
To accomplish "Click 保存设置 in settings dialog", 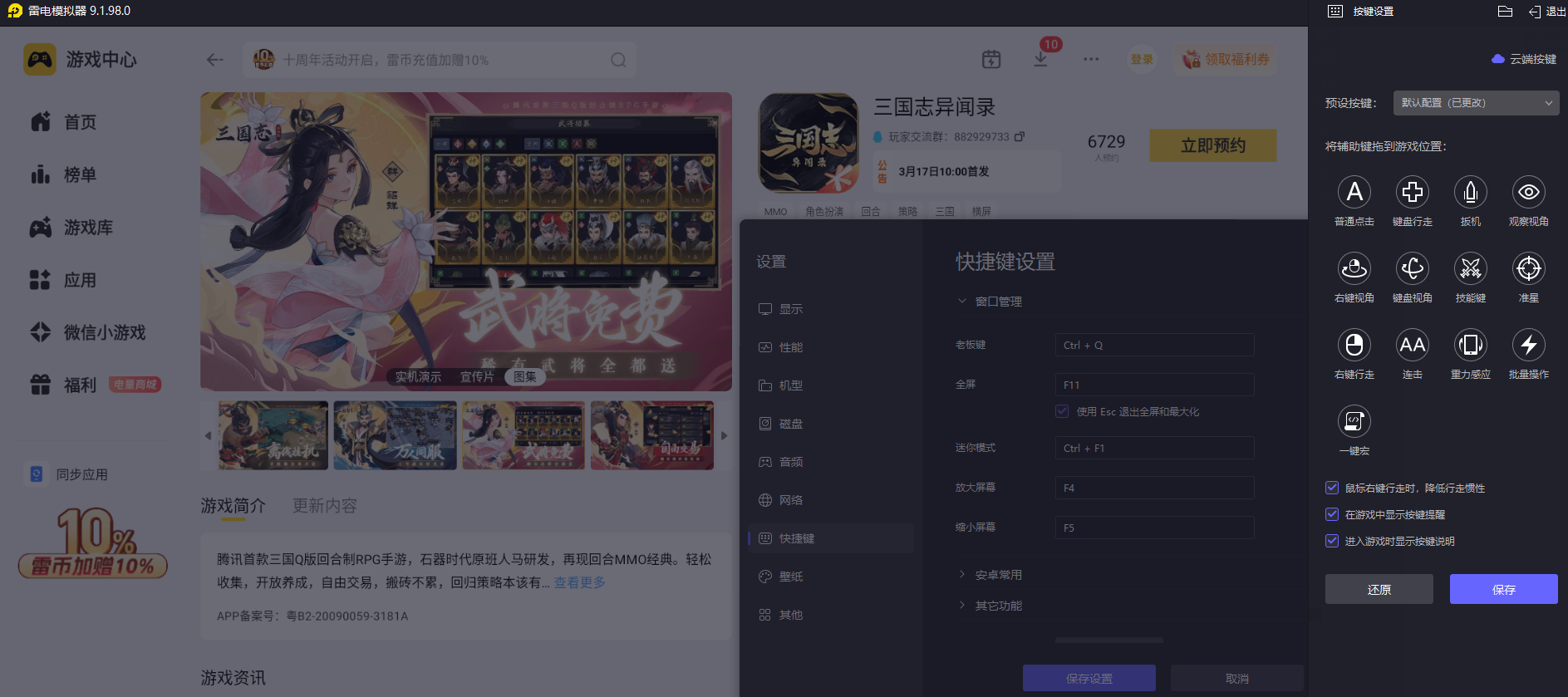I will click(1089, 678).
